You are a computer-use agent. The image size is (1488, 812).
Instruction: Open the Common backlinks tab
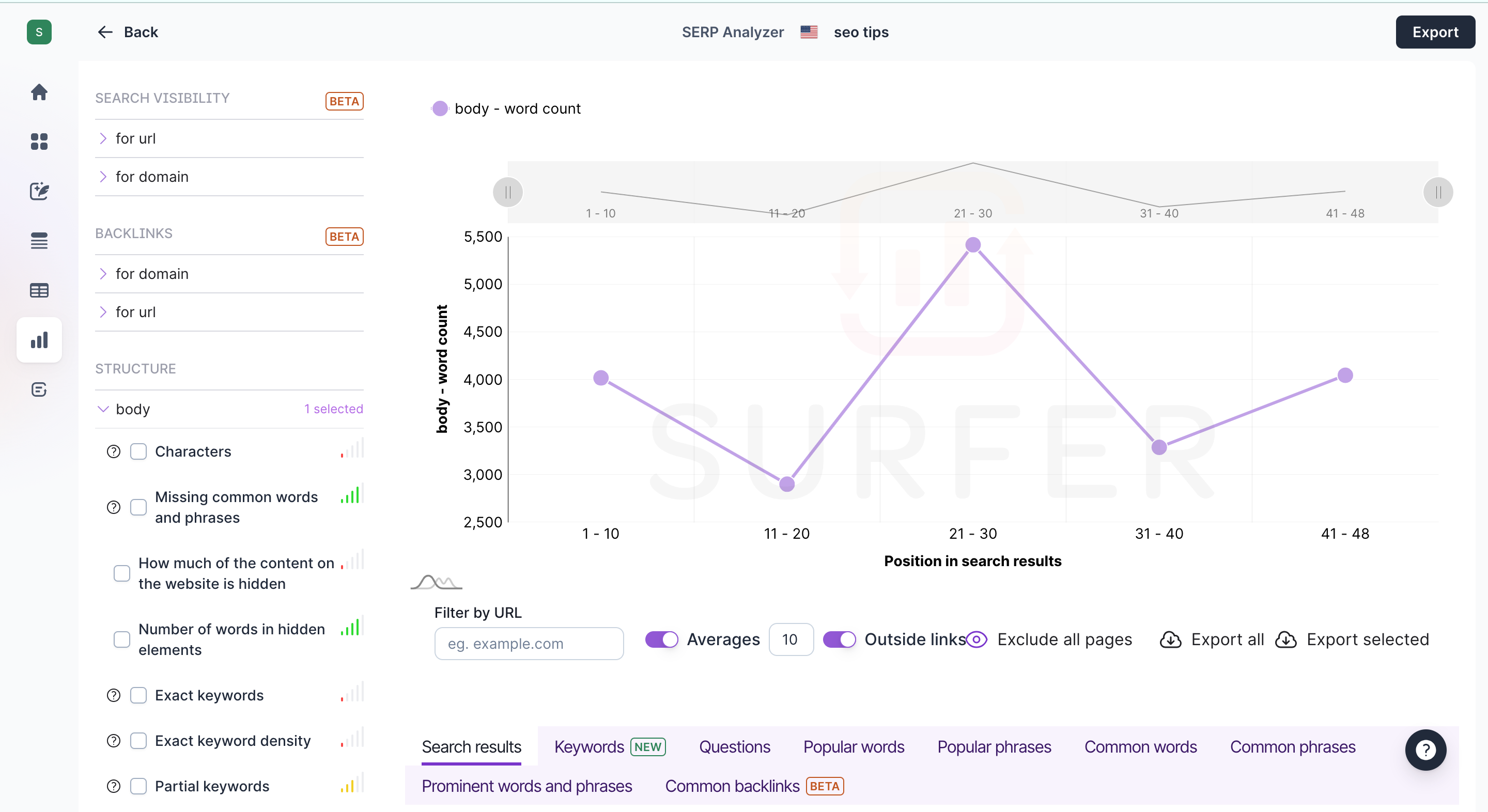[754, 786]
